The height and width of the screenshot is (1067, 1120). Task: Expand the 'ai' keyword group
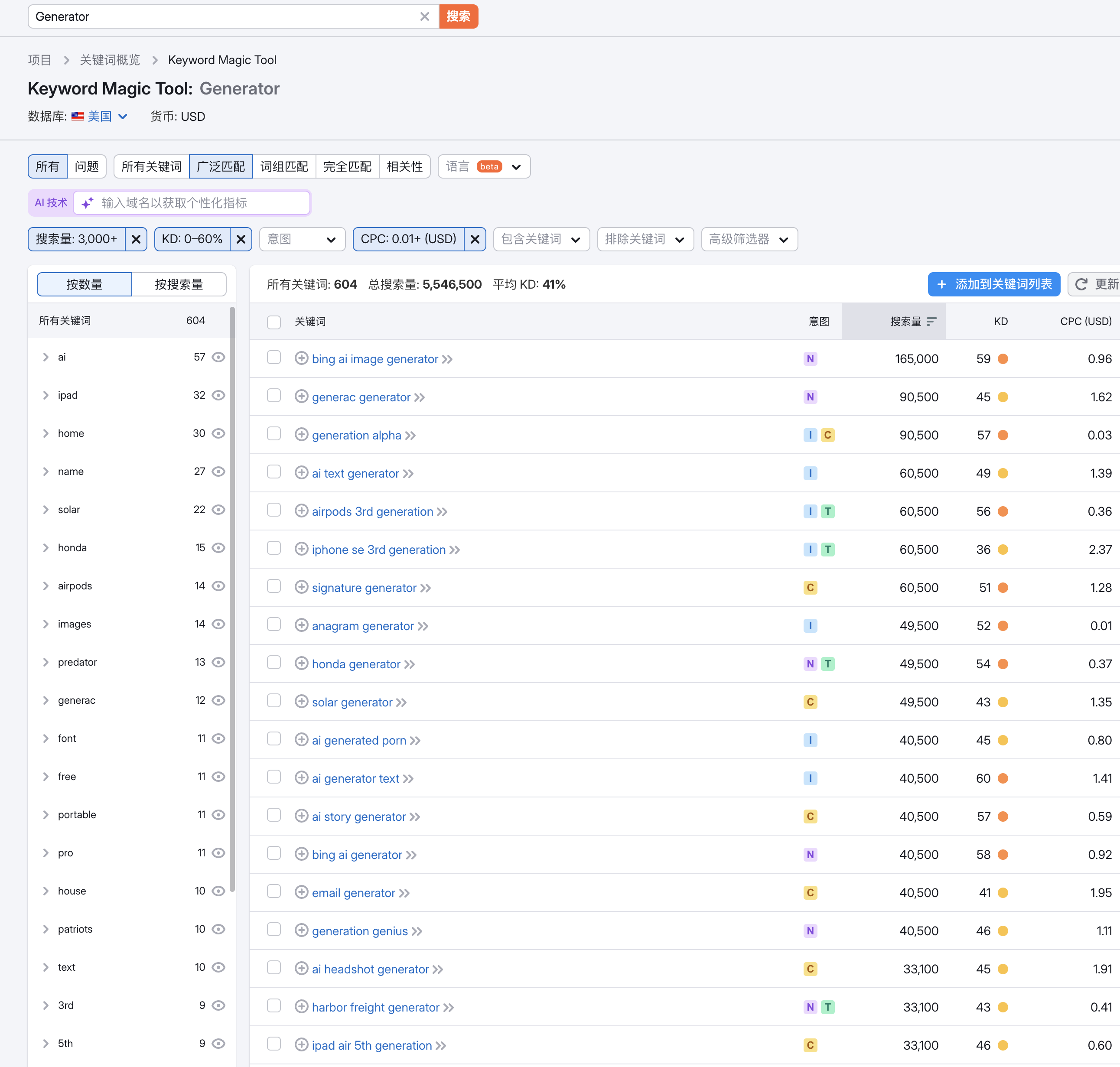click(x=46, y=357)
